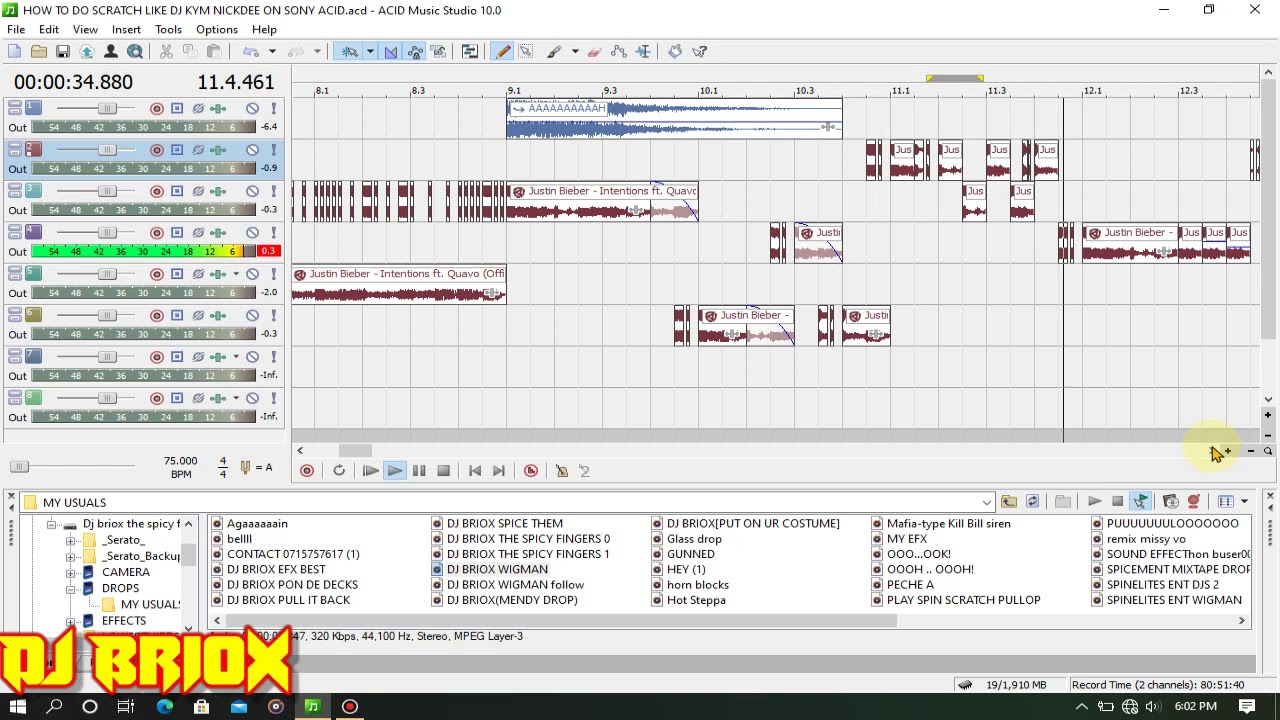Viewport: 1280px width, 720px height.
Task: Click the Get Media from the Web globe icon
Action: (135, 51)
